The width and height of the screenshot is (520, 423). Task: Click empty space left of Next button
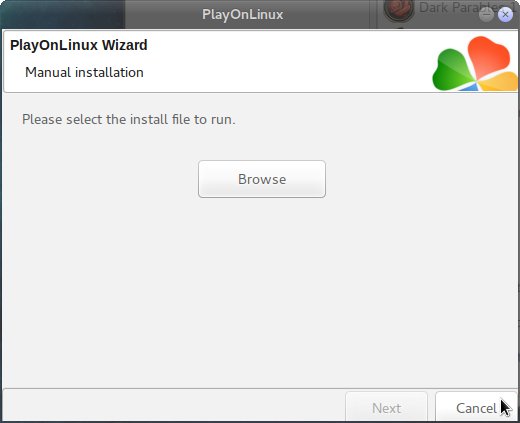173,405
